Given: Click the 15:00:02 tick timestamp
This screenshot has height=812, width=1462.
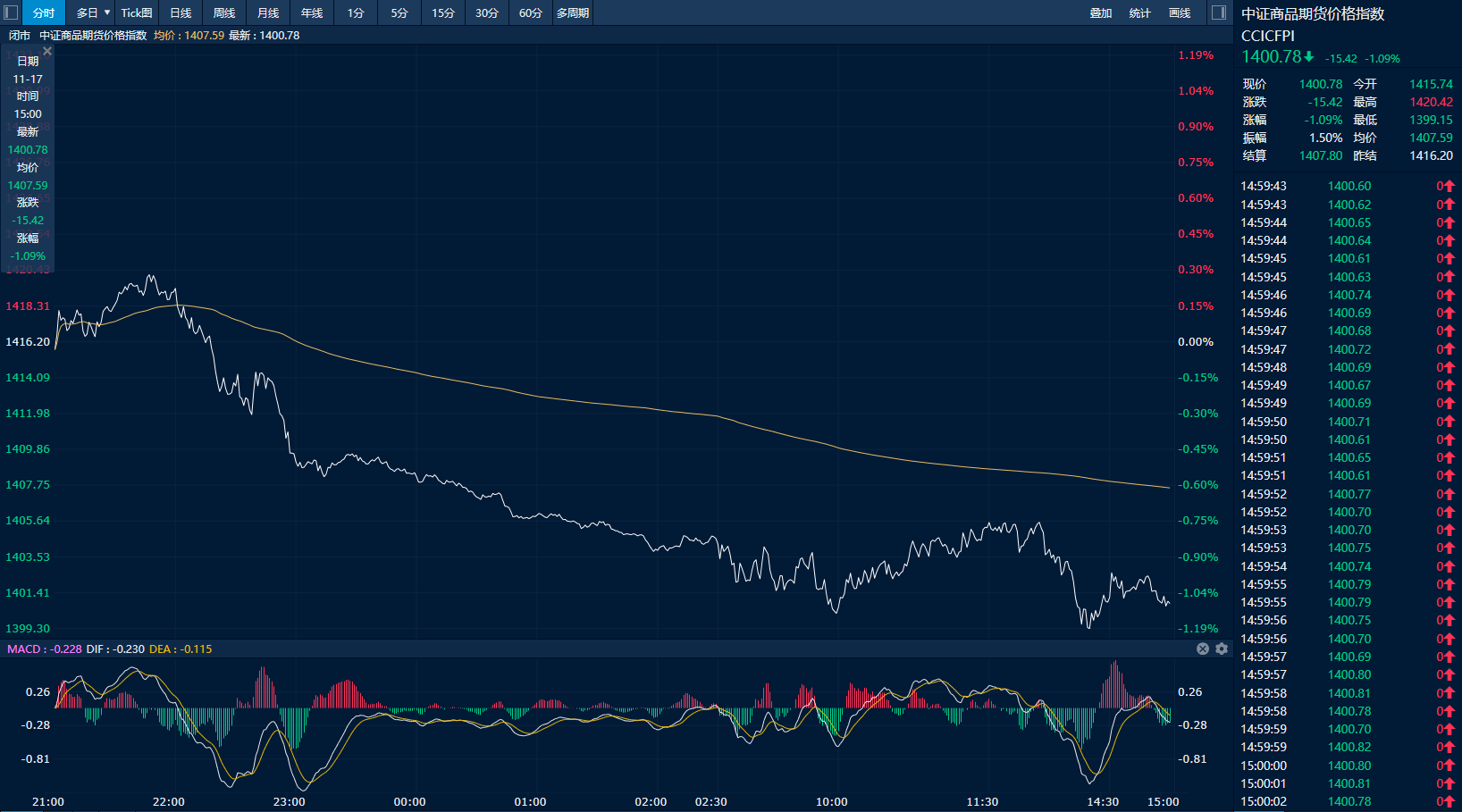Looking at the screenshot, I should pyautogui.click(x=1264, y=801).
